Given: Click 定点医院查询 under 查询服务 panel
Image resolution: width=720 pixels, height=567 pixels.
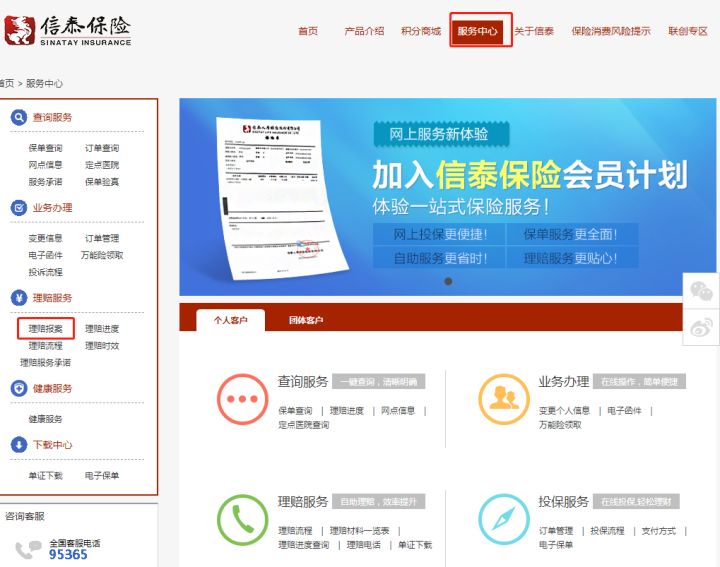Looking at the screenshot, I should pyautogui.click(x=304, y=425).
